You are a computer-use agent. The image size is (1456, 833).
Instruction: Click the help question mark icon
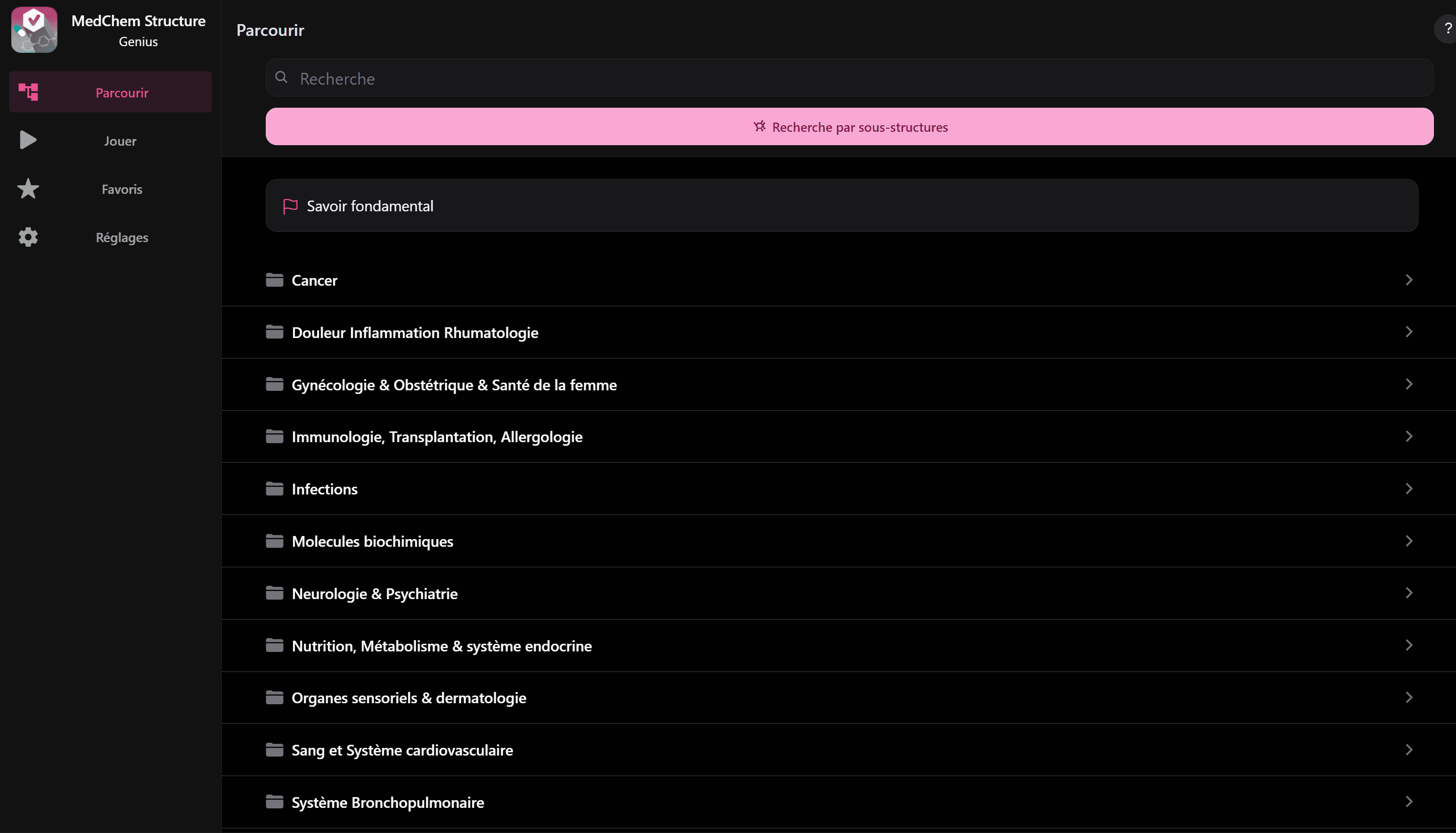pos(1447,29)
